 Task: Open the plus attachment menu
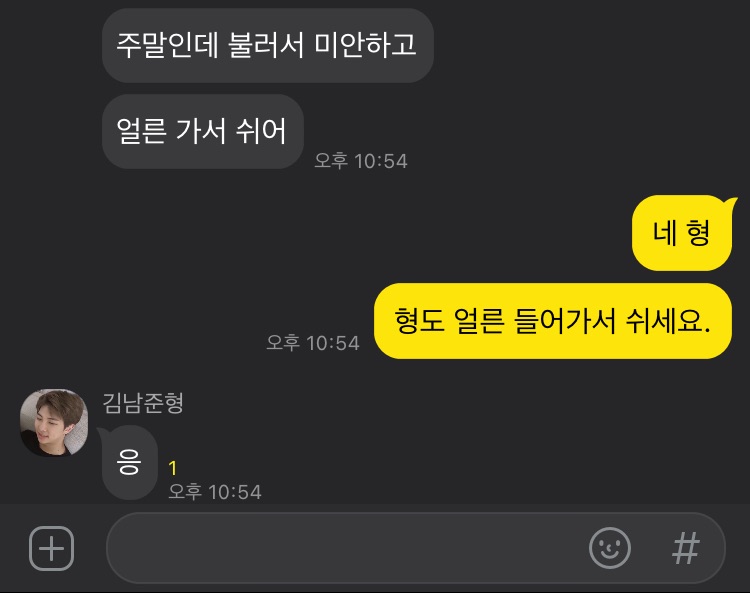52,548
